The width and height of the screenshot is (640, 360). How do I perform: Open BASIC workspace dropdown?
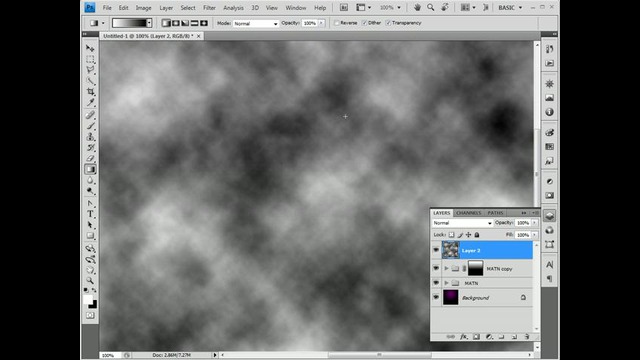510,8
